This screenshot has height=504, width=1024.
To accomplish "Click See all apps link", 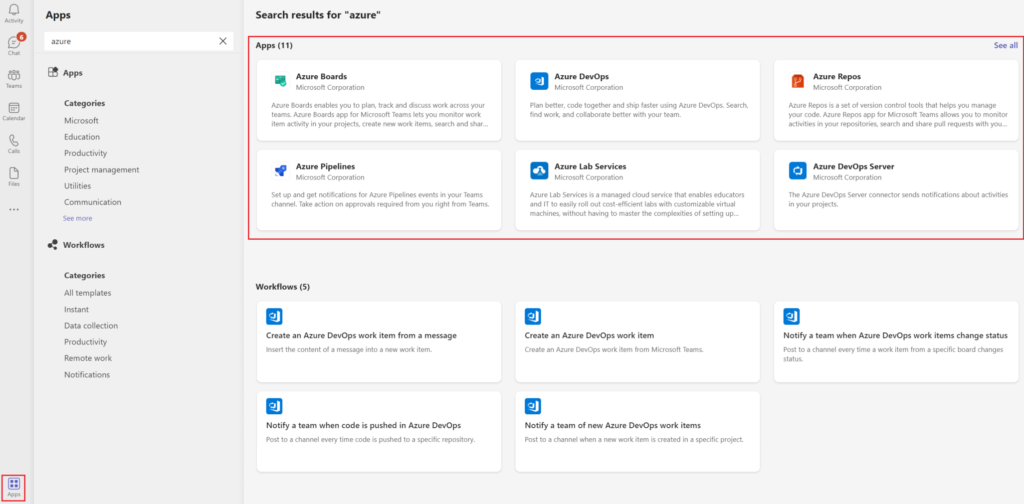I will 1005,45.
